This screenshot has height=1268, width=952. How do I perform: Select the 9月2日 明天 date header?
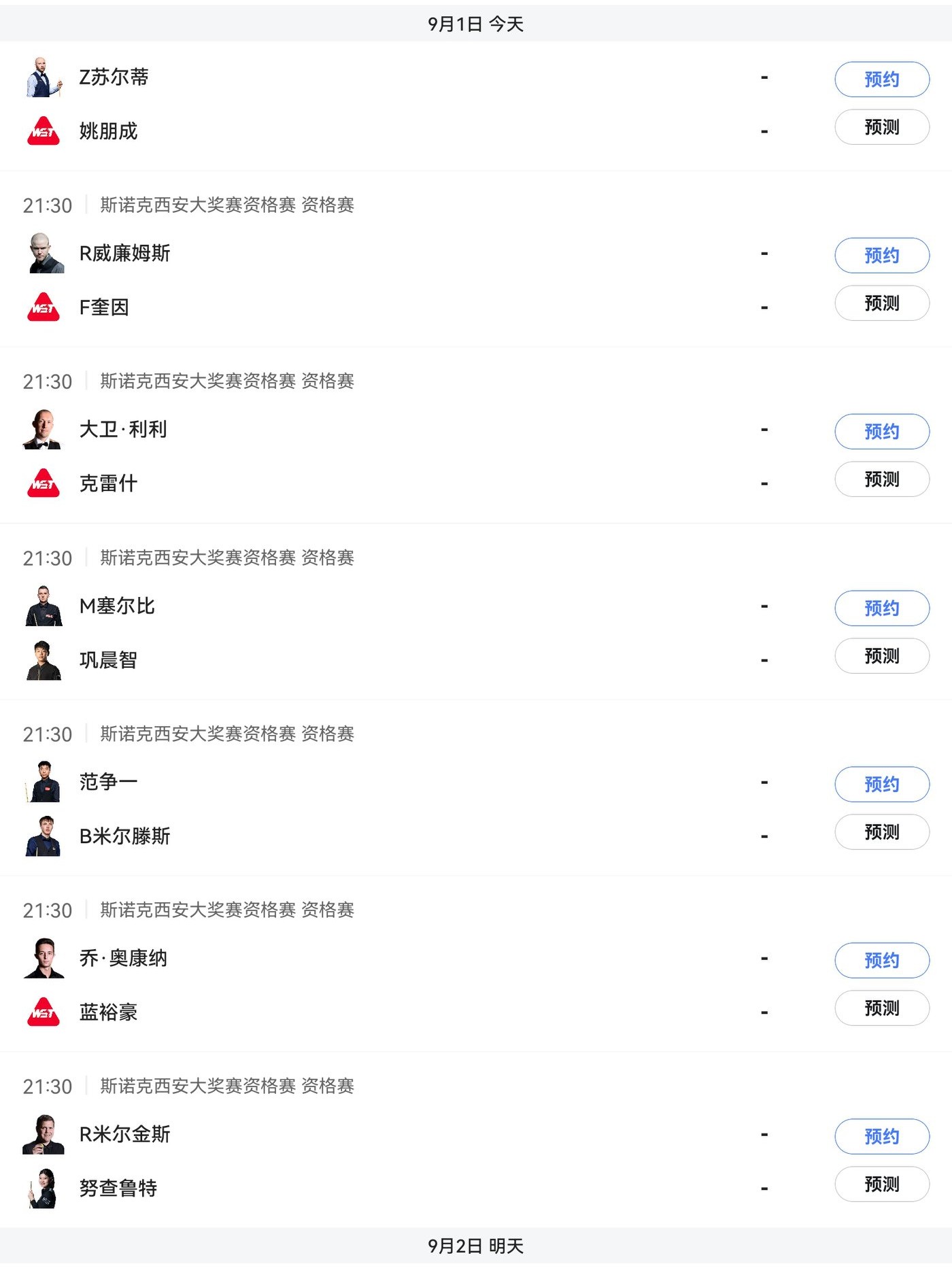click(476, 1246)
